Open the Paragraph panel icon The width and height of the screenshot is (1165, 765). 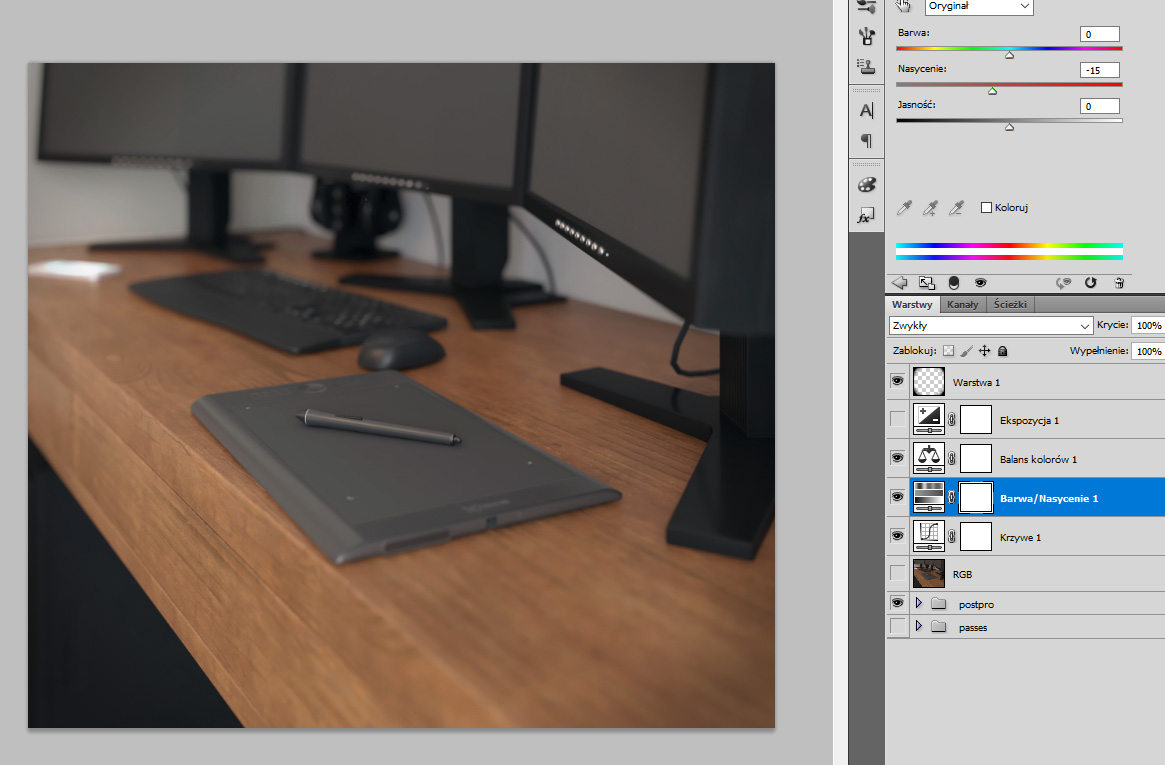click(866, 140)
